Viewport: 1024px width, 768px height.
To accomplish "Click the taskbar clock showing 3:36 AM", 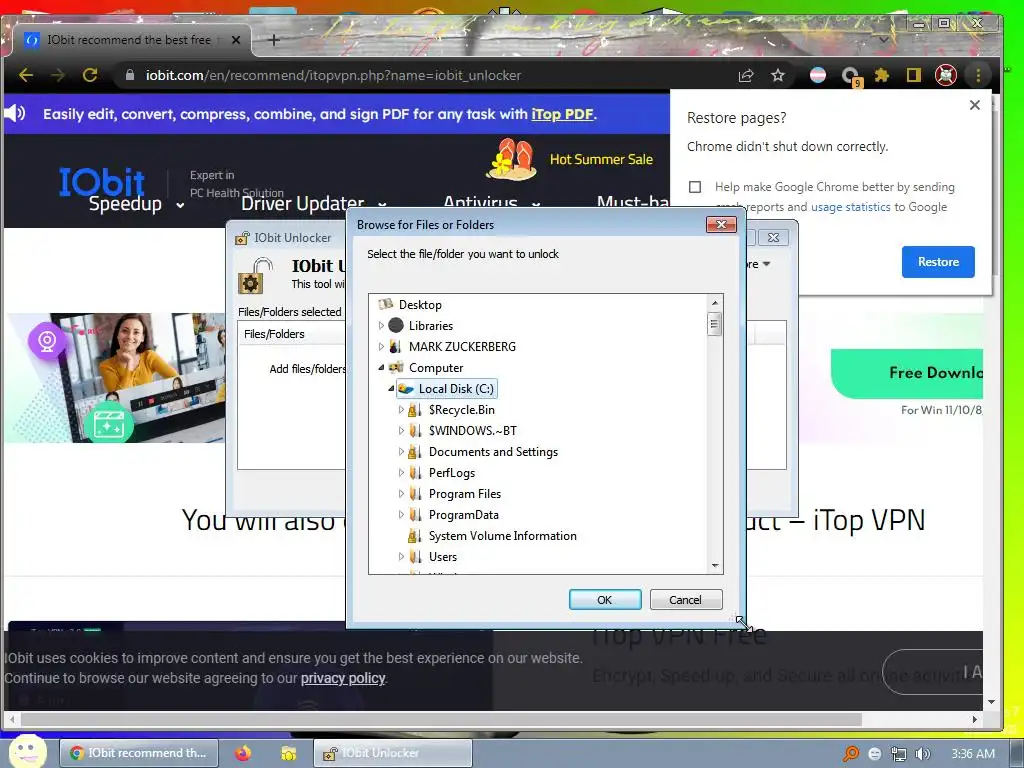I will pos(973,754).
